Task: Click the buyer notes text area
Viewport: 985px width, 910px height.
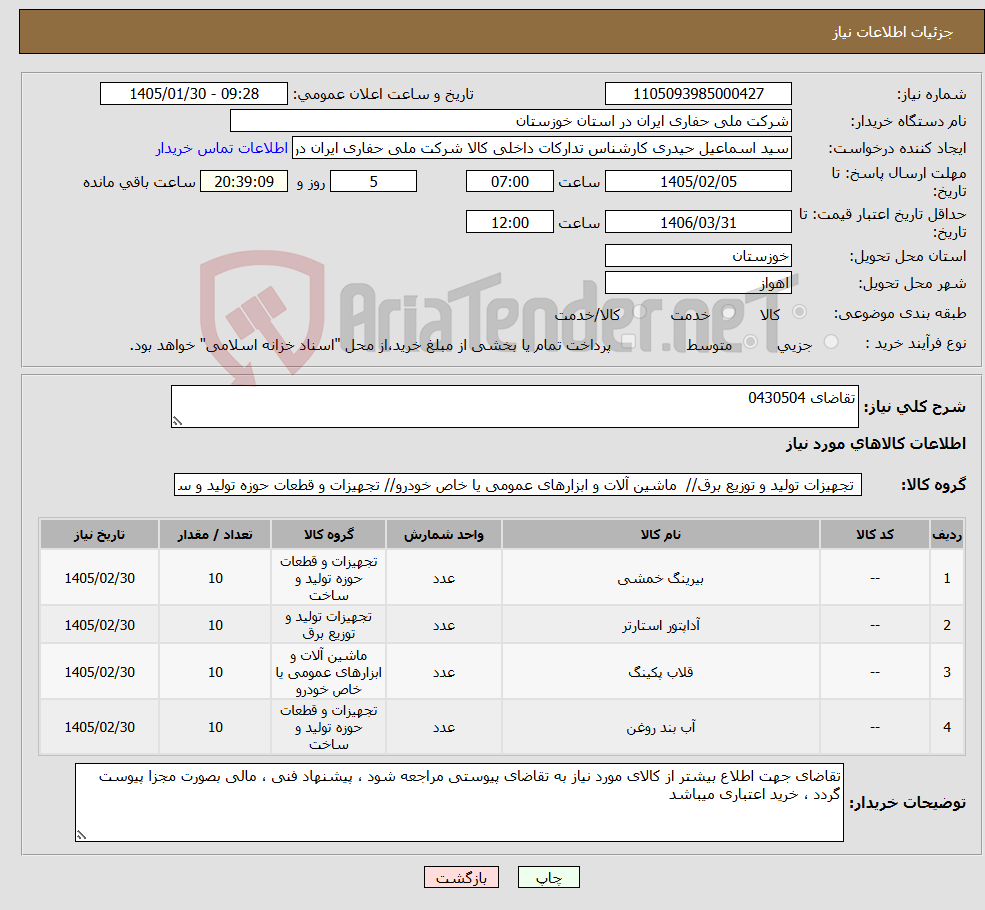Action: click(459, 803)
